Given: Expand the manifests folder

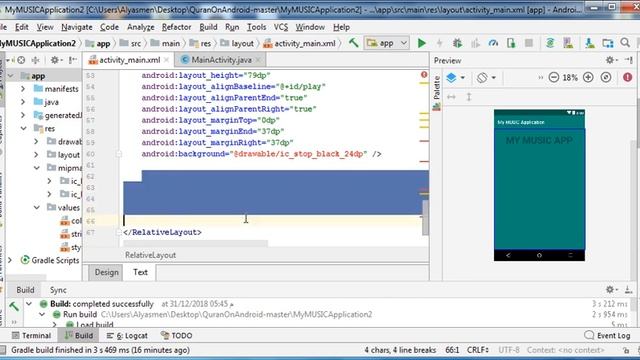Looking at the screenshot, I should 23,89.
